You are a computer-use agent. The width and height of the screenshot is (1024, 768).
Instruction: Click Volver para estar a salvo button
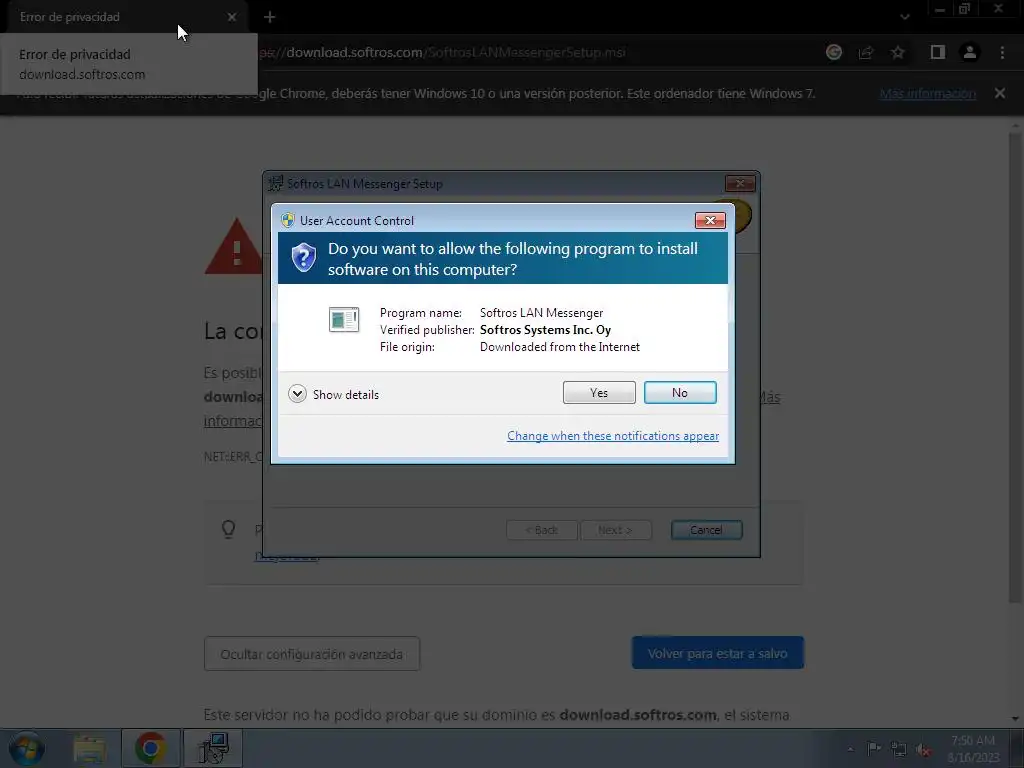(718, 653)
